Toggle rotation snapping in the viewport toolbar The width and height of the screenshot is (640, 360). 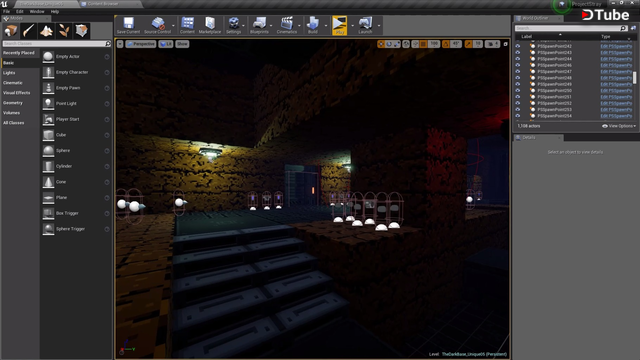pos(446,44)
